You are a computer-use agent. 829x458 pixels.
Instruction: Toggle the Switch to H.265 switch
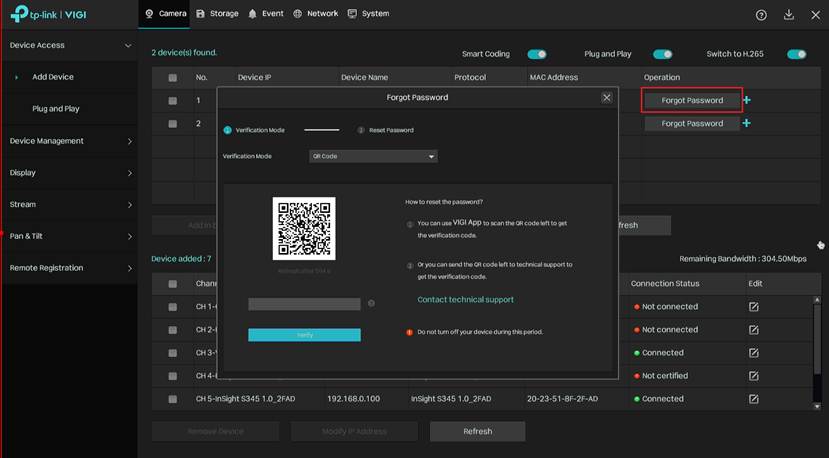point(796,54)
